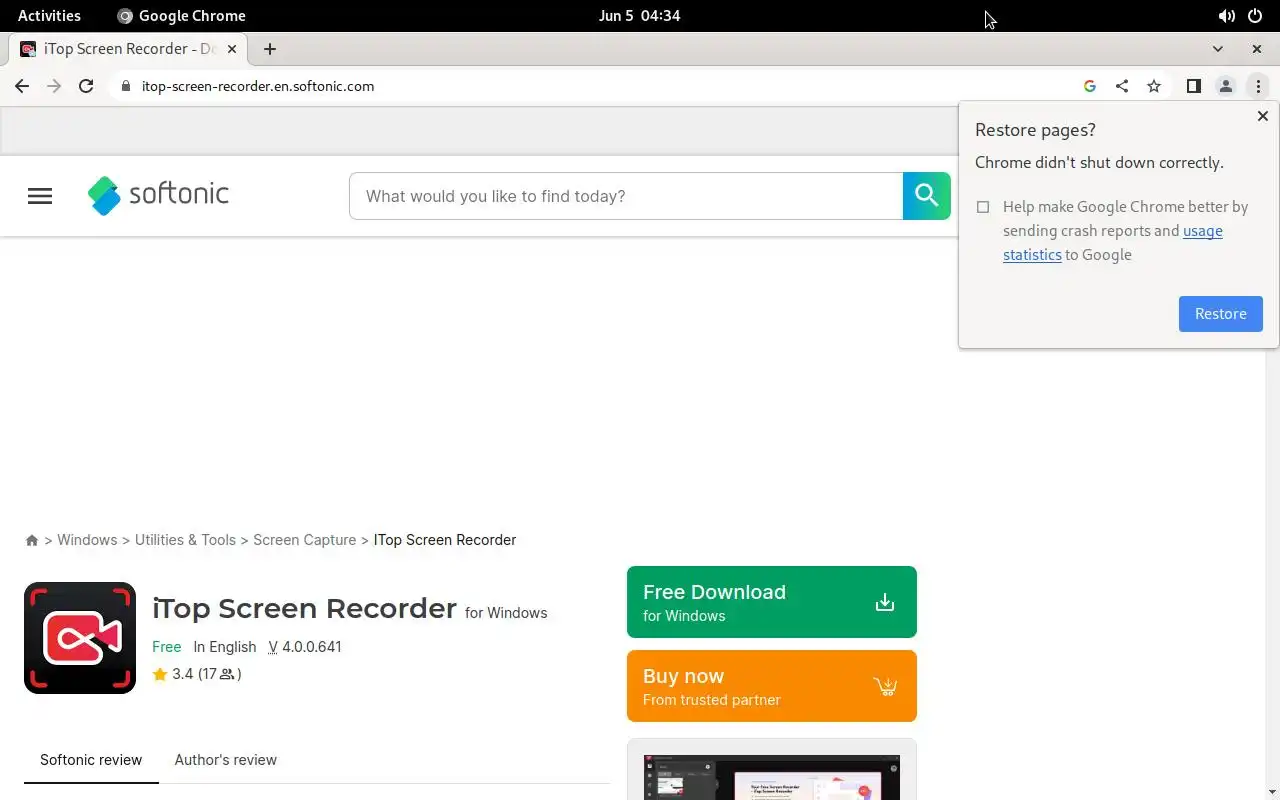View site information lock icon
1280x800 pixels.
(x=125, y=86)
